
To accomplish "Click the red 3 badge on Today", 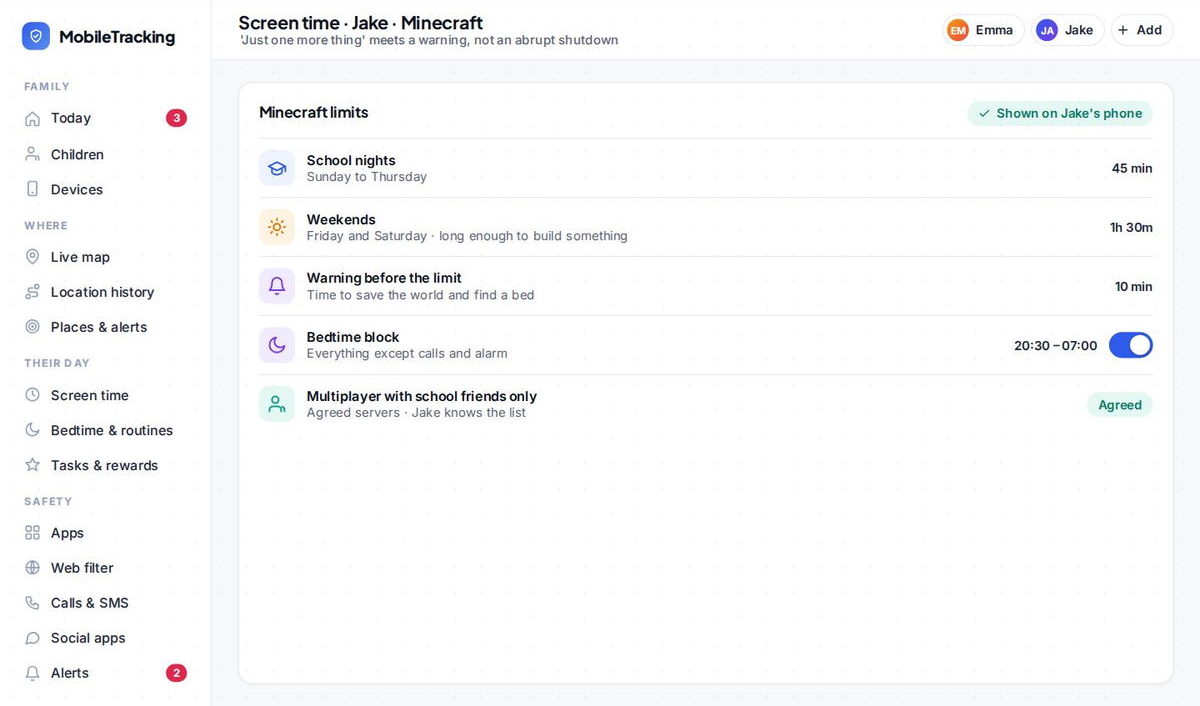I will pos(176,118).
